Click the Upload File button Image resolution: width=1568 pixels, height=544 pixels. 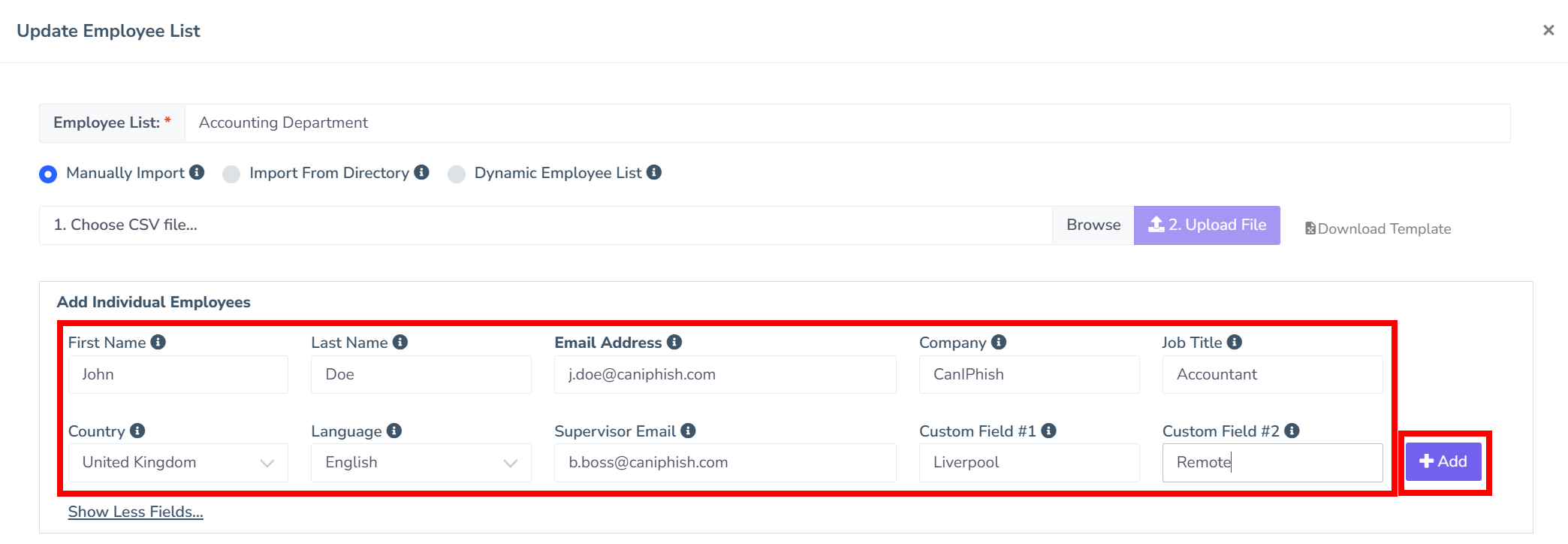point(1207,225)
